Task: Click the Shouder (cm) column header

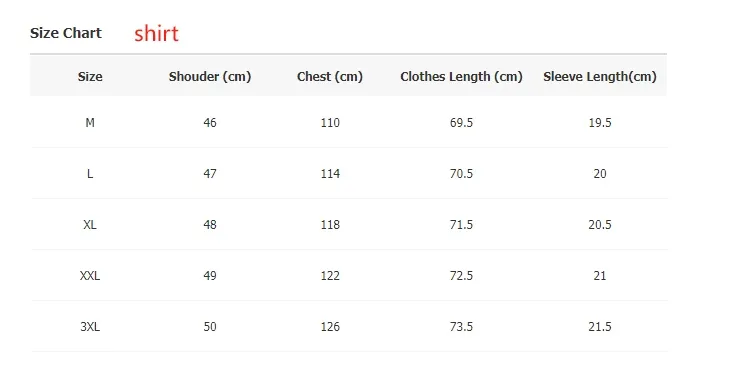Action: (210, 76)
